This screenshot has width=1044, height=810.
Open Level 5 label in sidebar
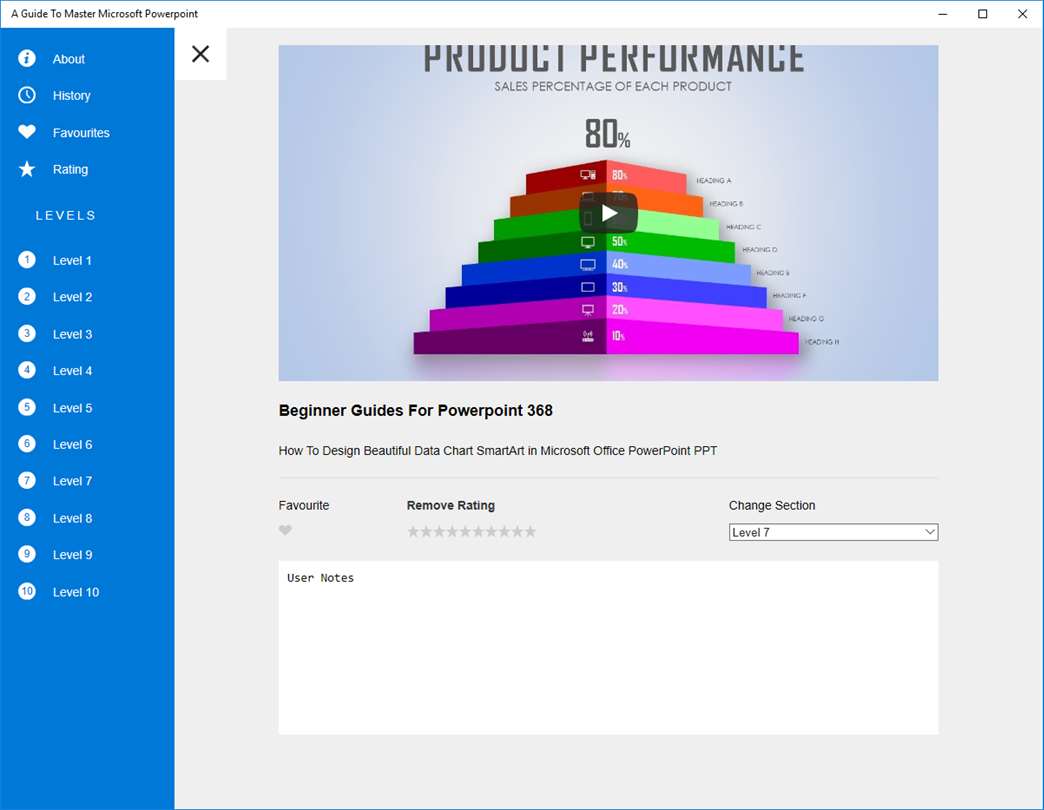[73, 408]
